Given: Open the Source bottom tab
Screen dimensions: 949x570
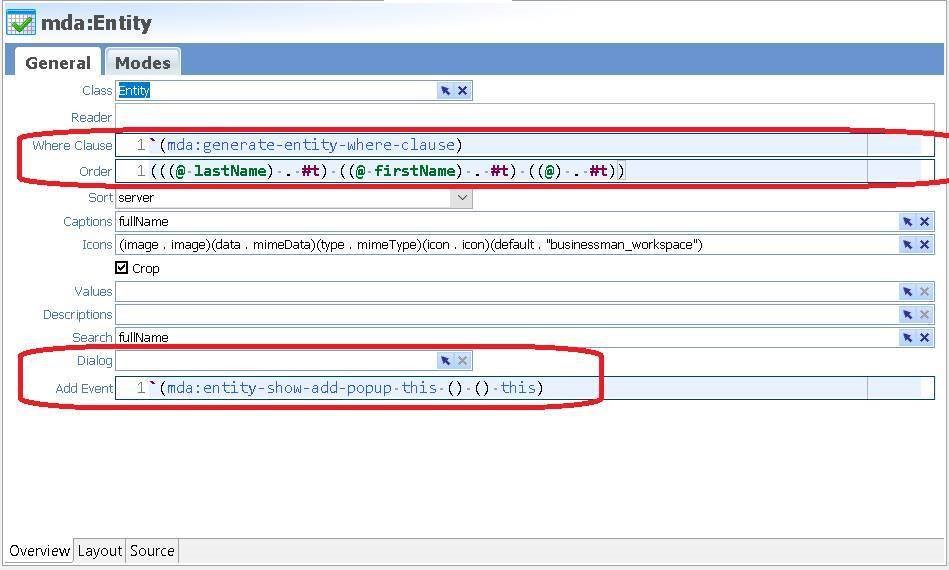Looking at the screenshot, I should pos(152,550).
